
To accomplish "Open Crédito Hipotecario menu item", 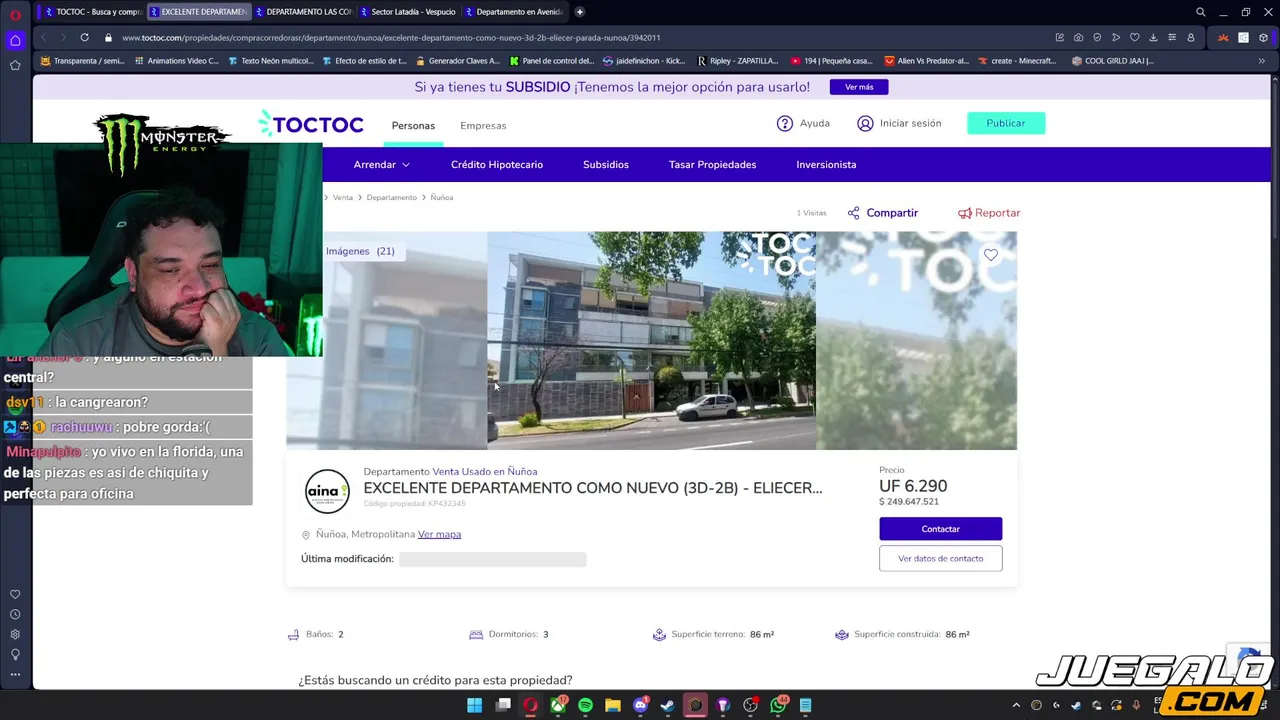I will tap(497, 165).
